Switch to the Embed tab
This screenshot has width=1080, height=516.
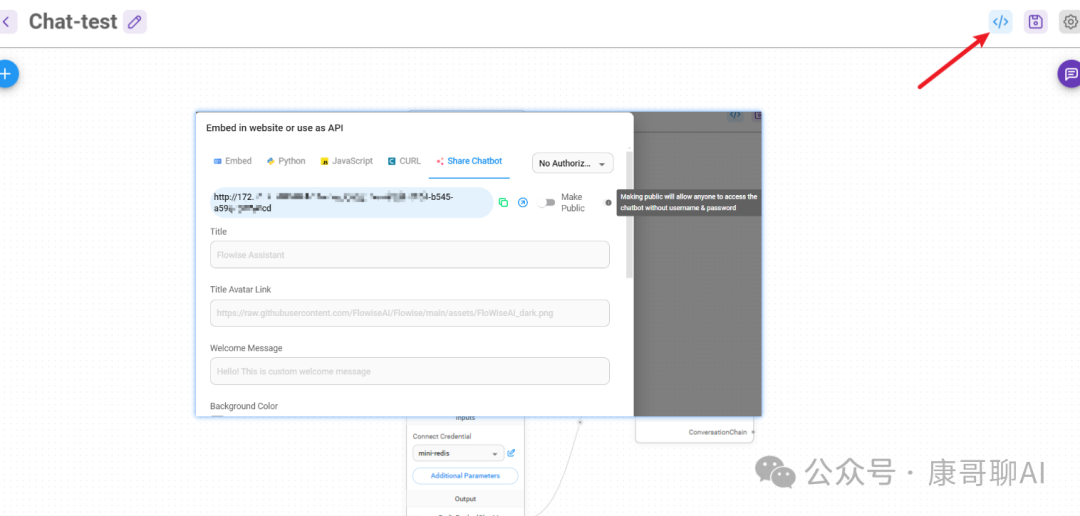pyautogui.click(x=233, y=161)
